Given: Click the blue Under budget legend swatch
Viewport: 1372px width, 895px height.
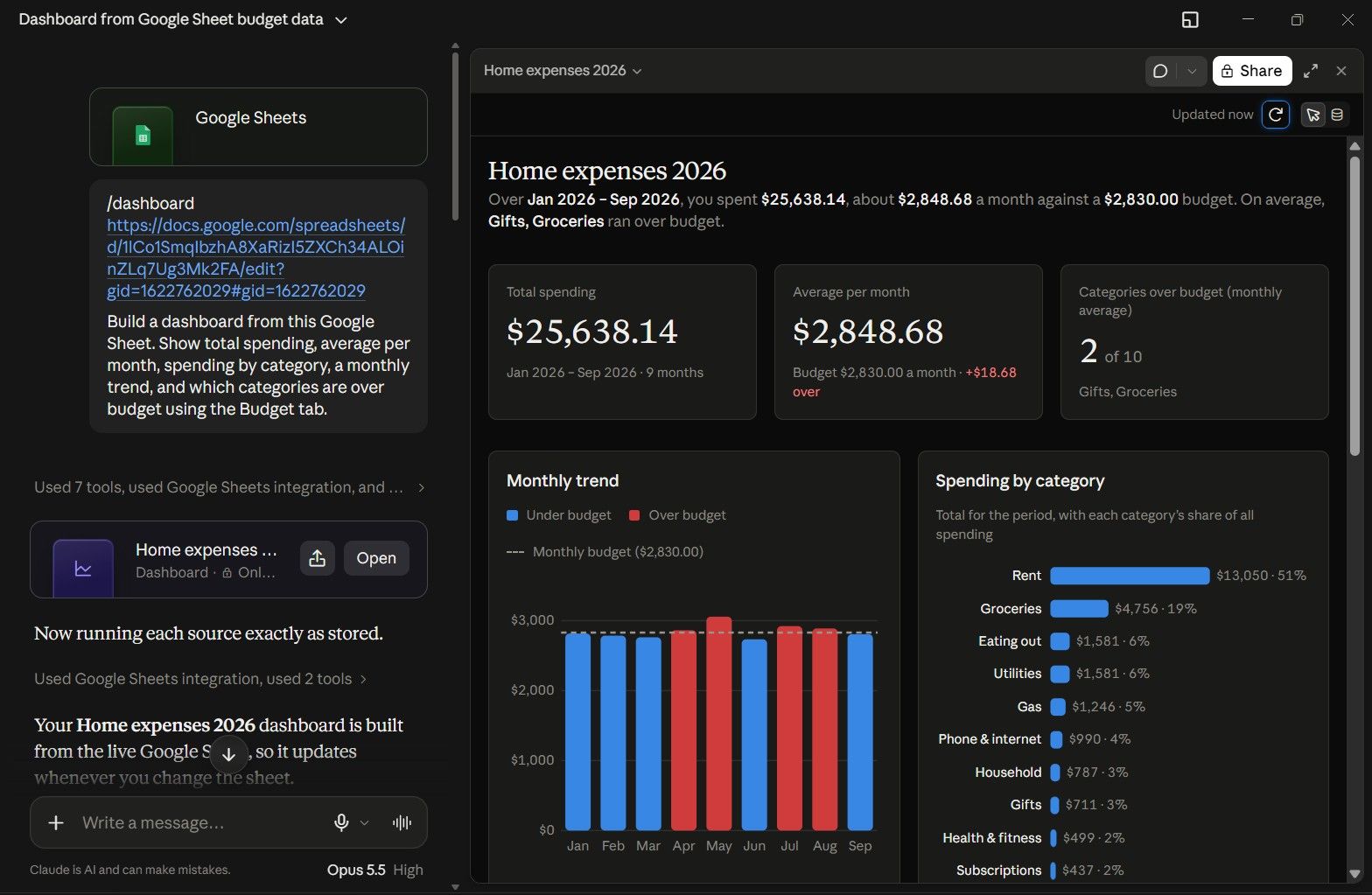Looking at the screenshot, I should click(513, 515).
